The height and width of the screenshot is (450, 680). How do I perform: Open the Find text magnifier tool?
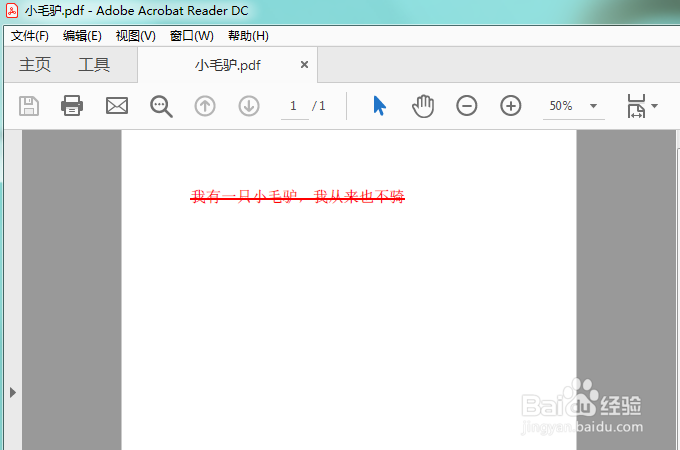point(161,106)
